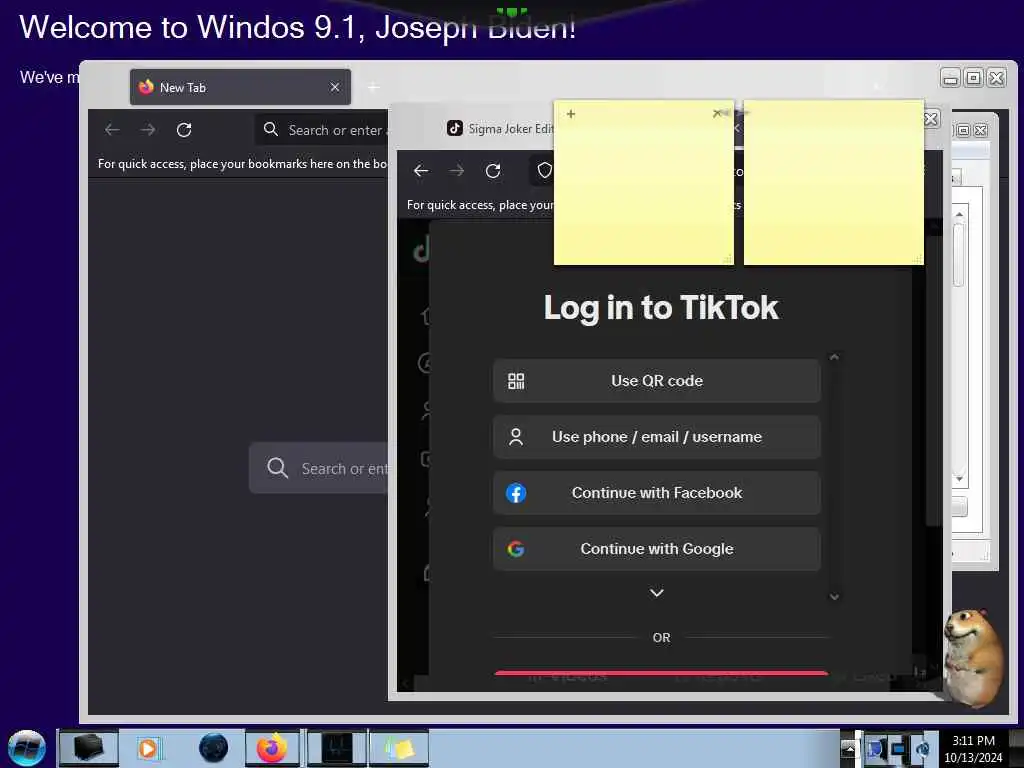Maximize the back Firefox window
The image size is (1024, 768).
pos(973,78)
